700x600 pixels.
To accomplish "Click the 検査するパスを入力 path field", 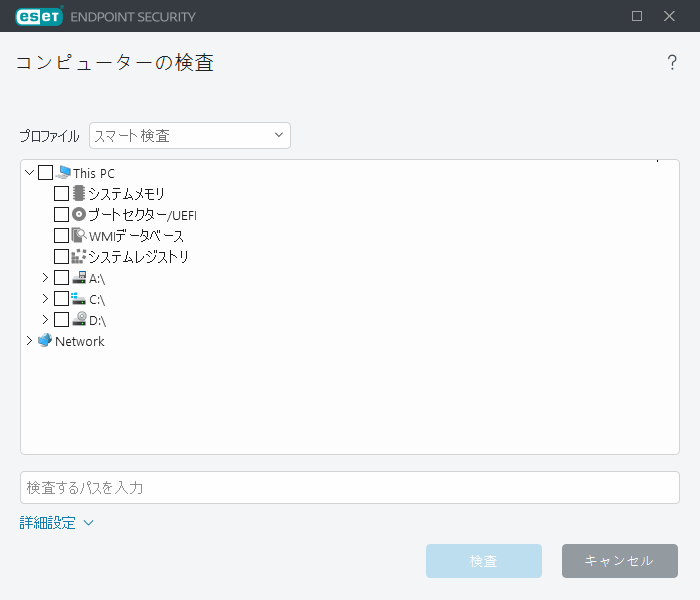I will pos(350,488).
